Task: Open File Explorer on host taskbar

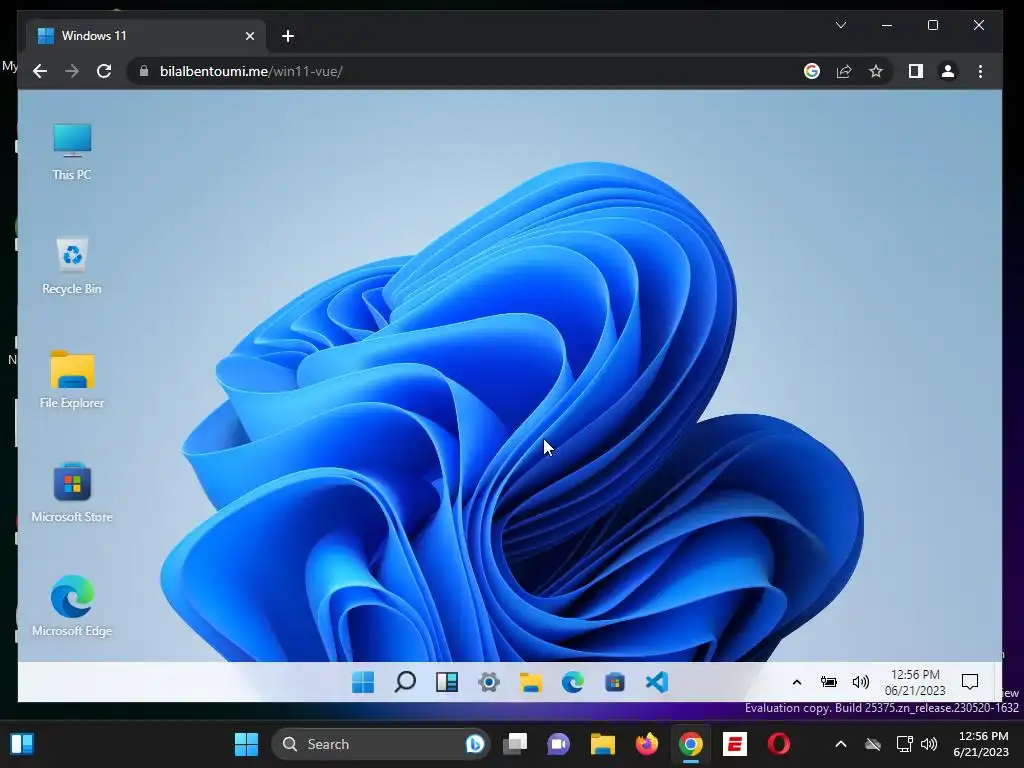Action: (603, 744)
